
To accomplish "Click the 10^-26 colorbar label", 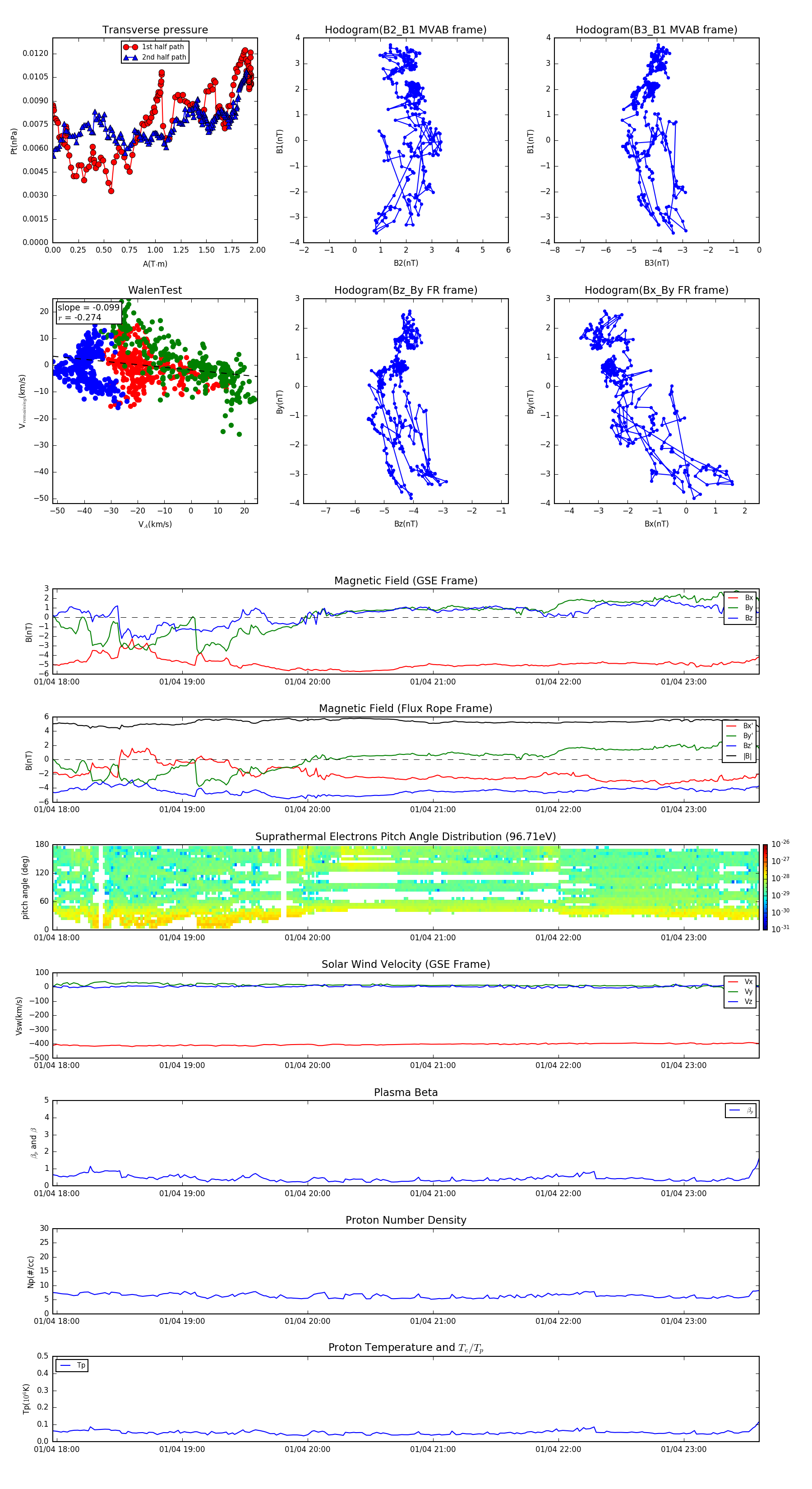I will pos(780,844).
